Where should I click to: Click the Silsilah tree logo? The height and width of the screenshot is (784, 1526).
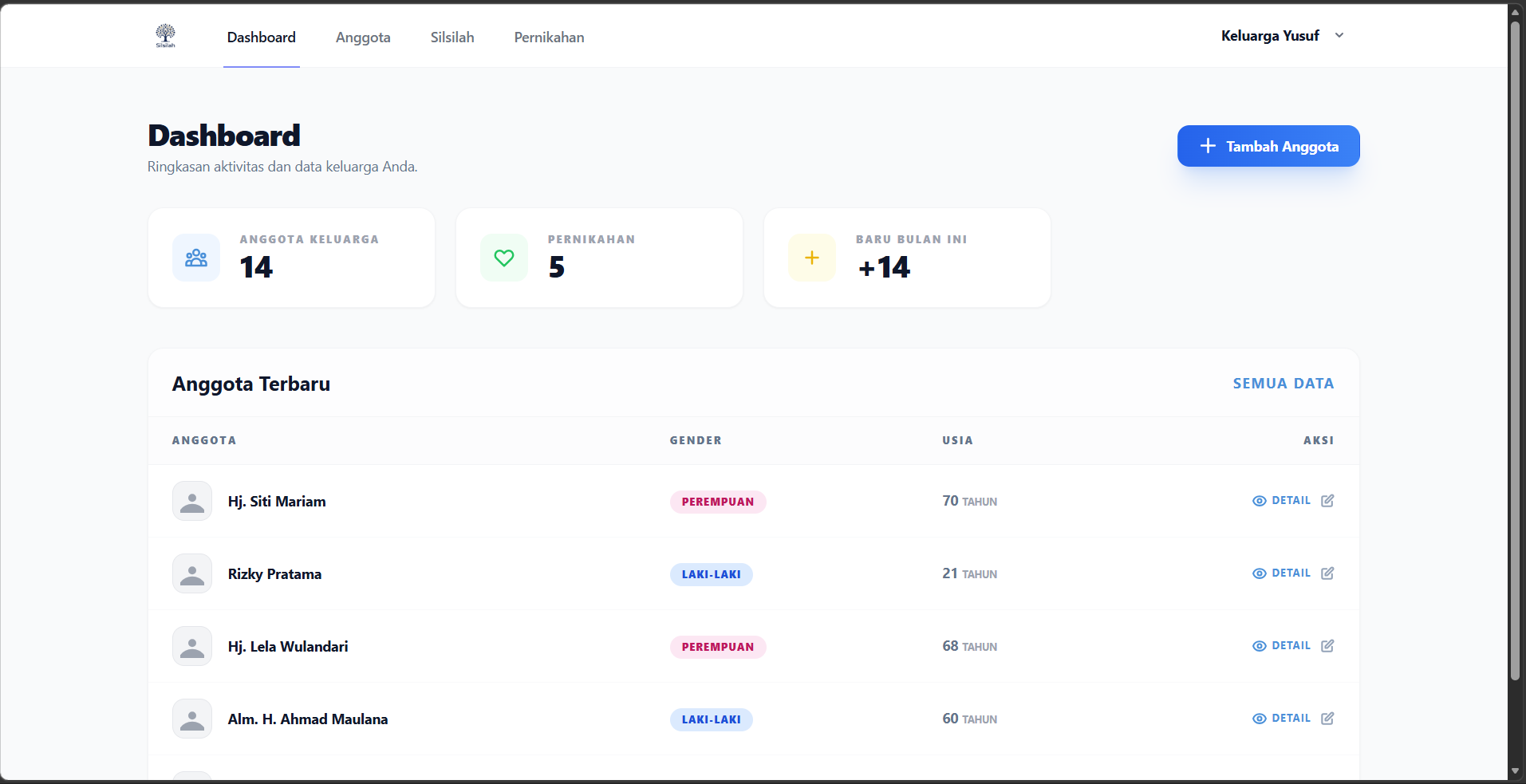pyautogui.click(x=165, y=36)
